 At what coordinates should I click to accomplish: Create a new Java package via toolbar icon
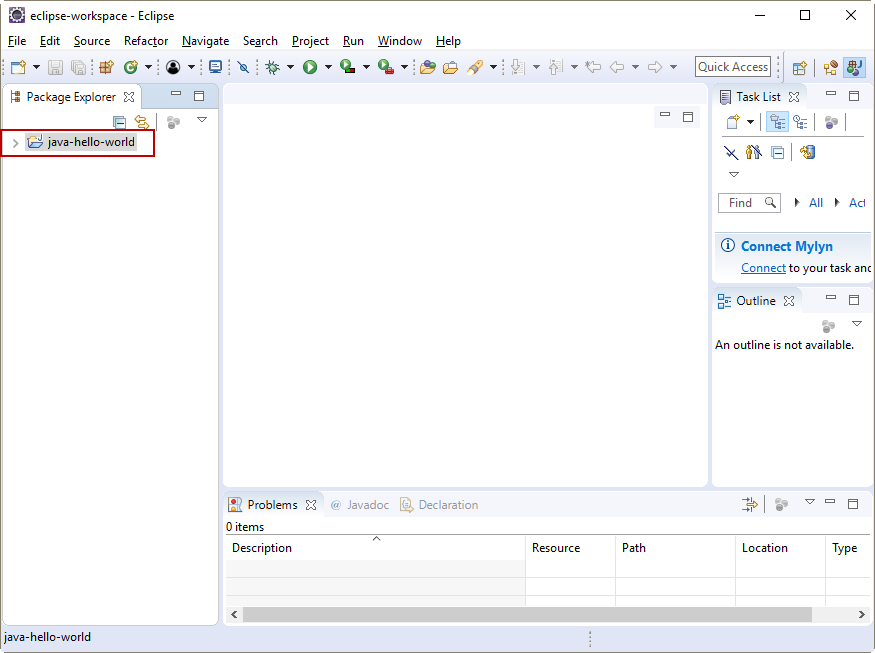106,68
